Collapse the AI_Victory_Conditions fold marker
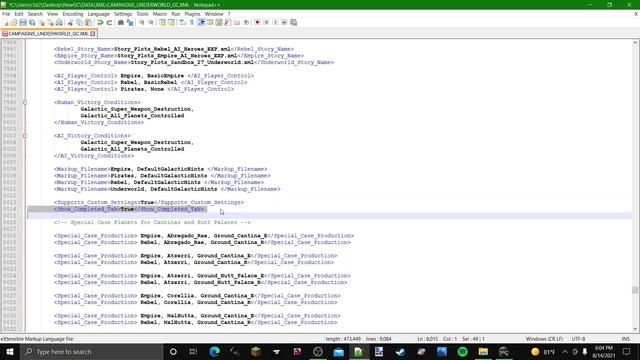Image resolution: width=640 pixels, height=360 pixels. click(x=24, y=136)
